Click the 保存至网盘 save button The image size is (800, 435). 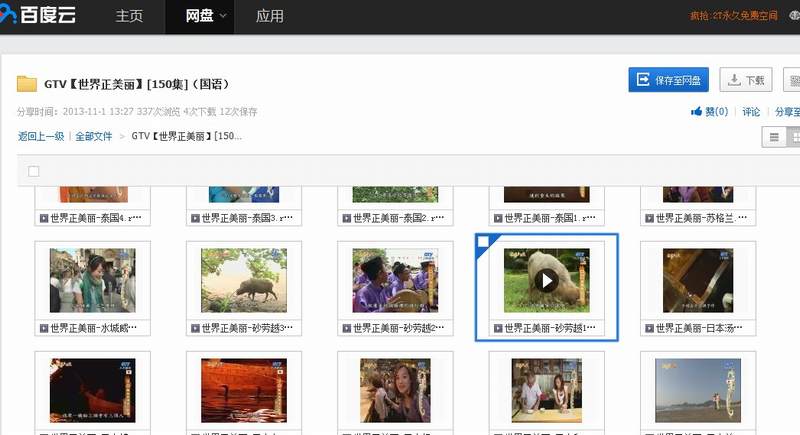(x=668, y=81)
